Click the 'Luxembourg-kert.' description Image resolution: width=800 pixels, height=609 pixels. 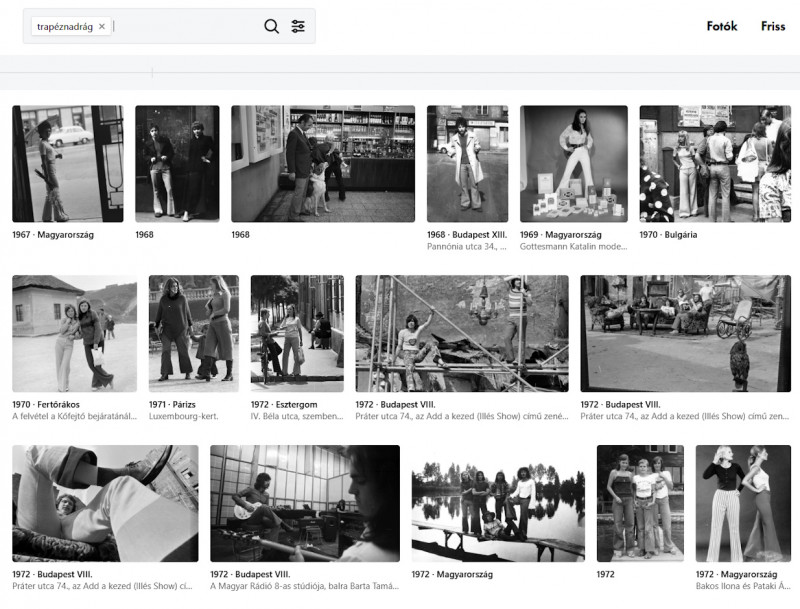coord(183,416)
